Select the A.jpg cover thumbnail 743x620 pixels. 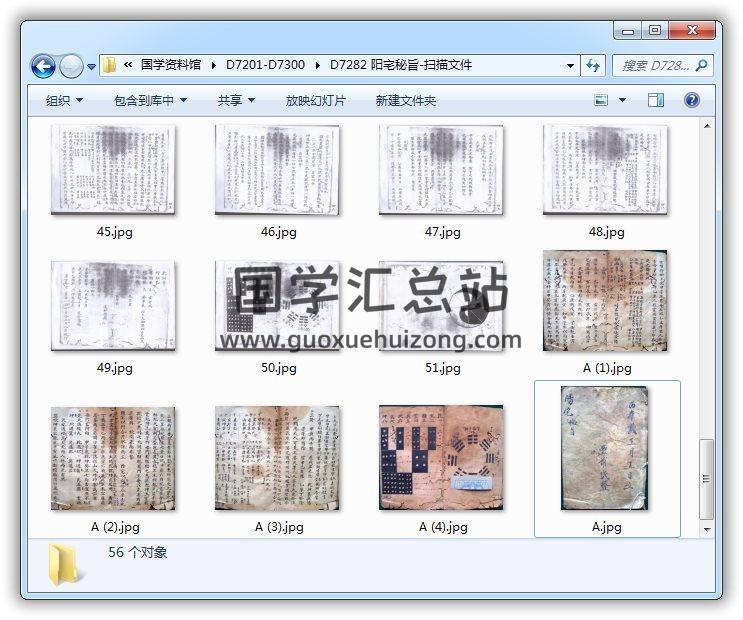click(x=605, y=448)
